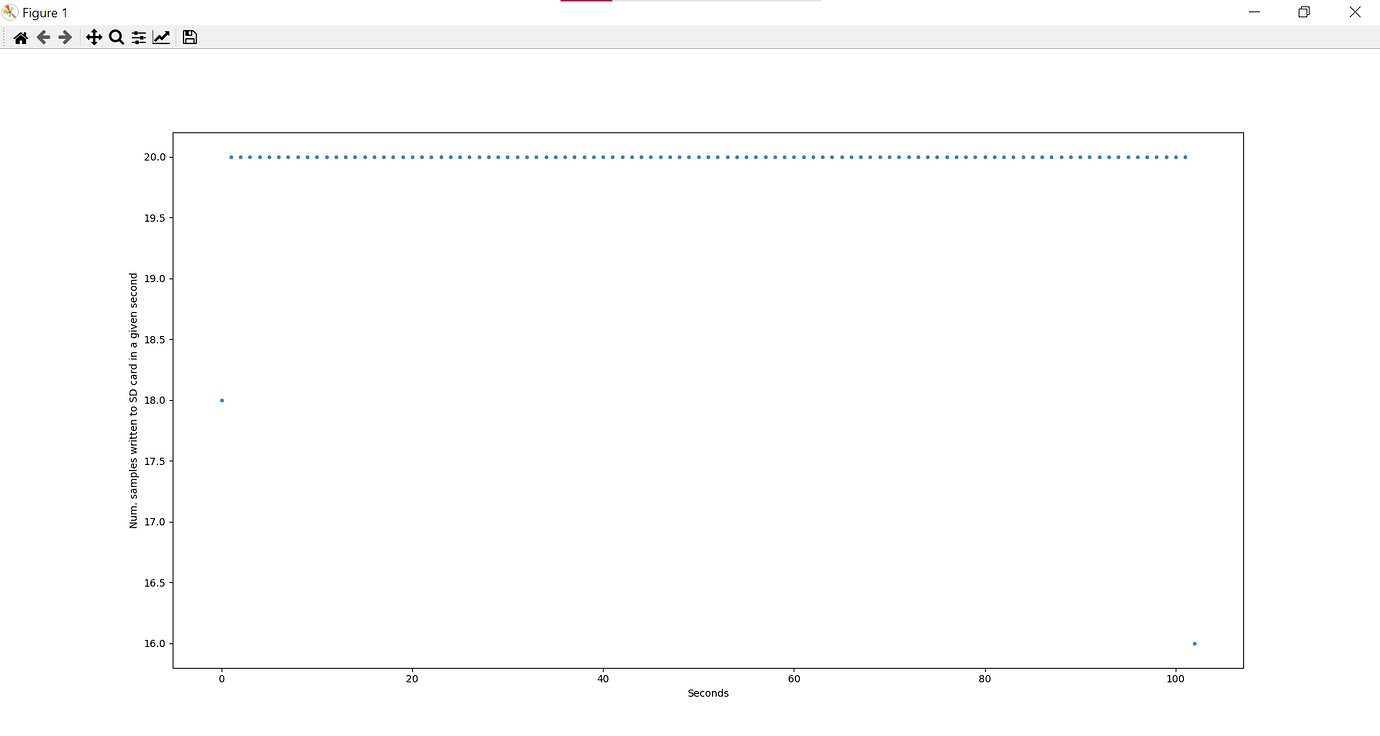Go forward to the next plot view
Viewport: 1380px width, 736px height.
click(64, 36)
